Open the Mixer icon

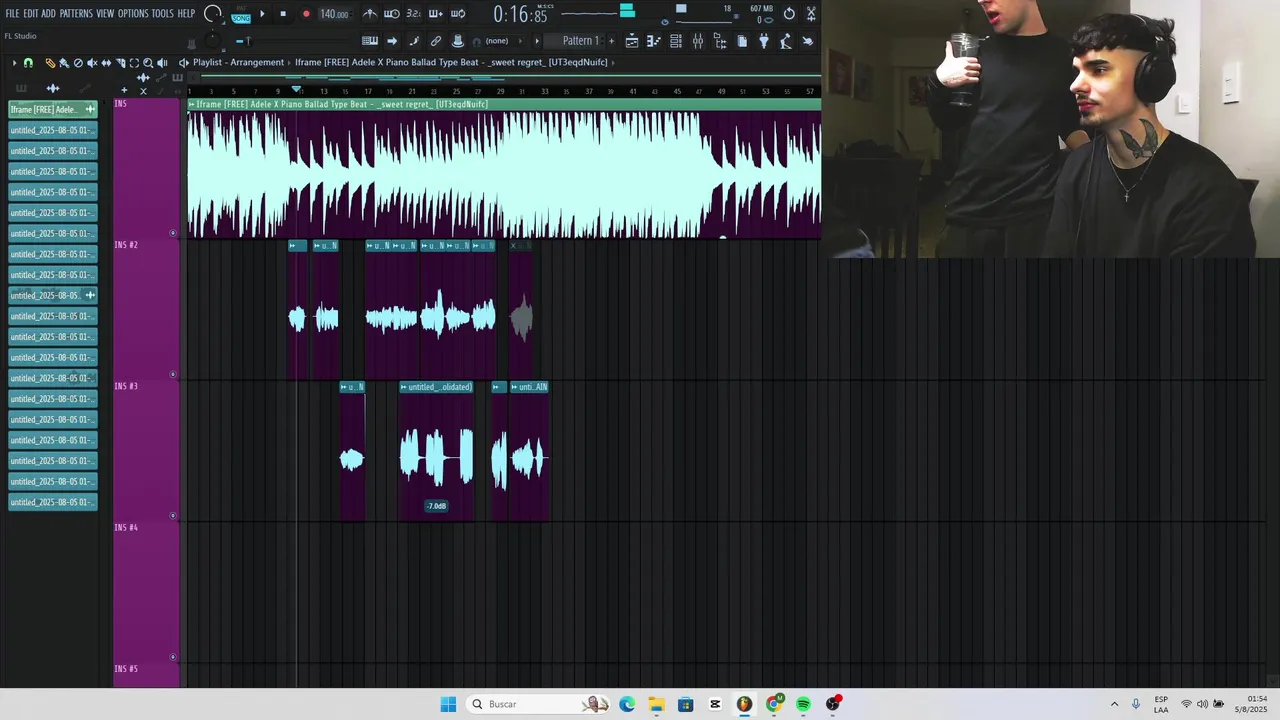click(x=698, y=41)
